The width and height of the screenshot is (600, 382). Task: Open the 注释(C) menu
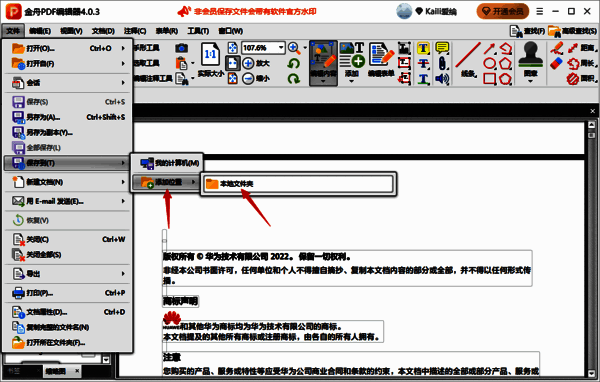click(x=135, y=31)
